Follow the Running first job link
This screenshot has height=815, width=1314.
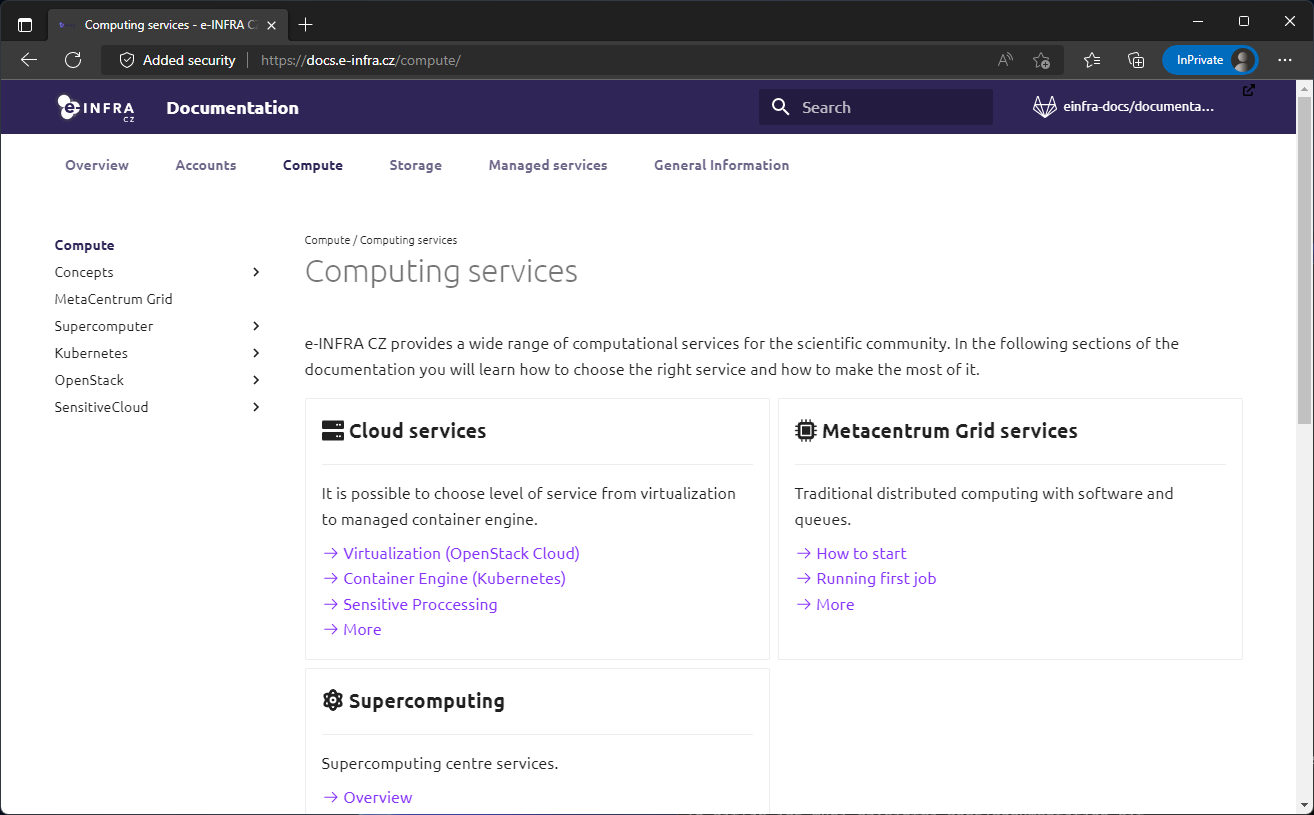click(875, 578)
